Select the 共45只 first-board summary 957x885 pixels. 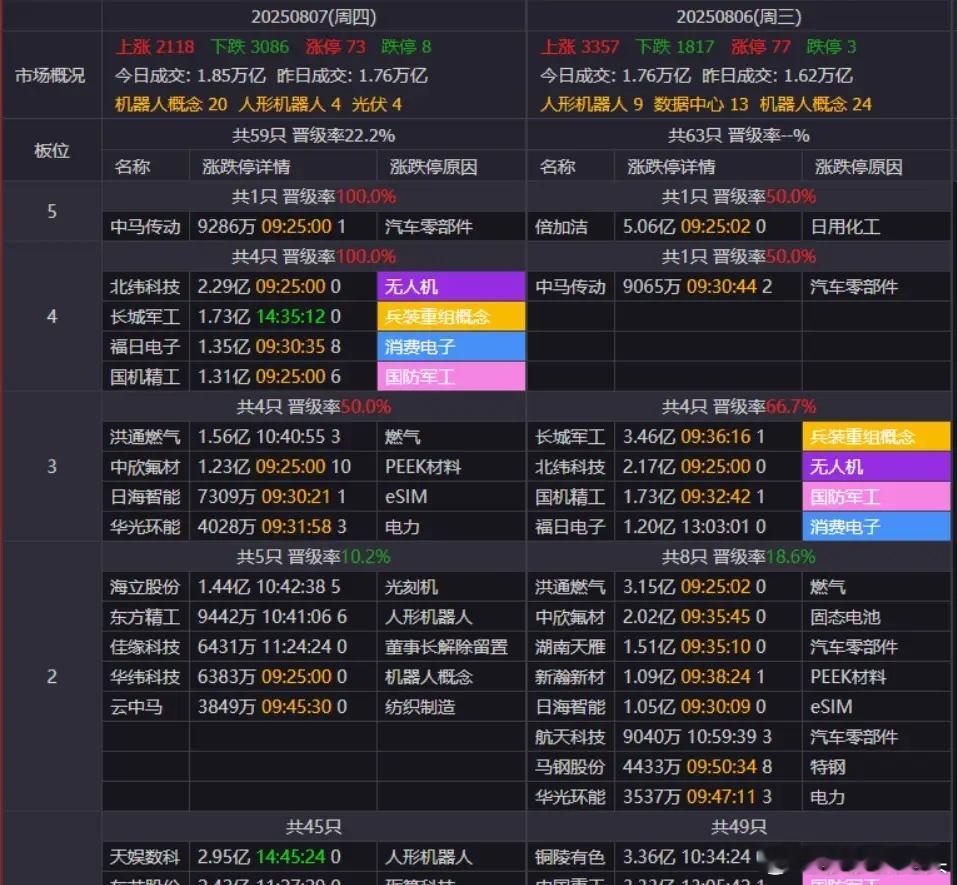click(314, 828)
